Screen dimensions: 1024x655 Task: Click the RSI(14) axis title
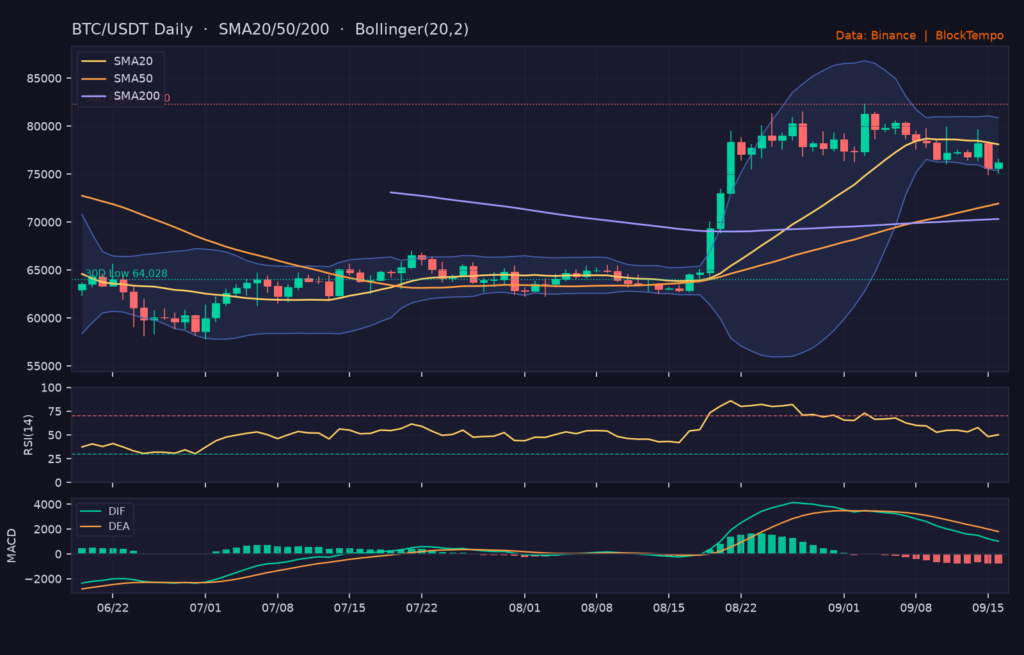(28, 435)
